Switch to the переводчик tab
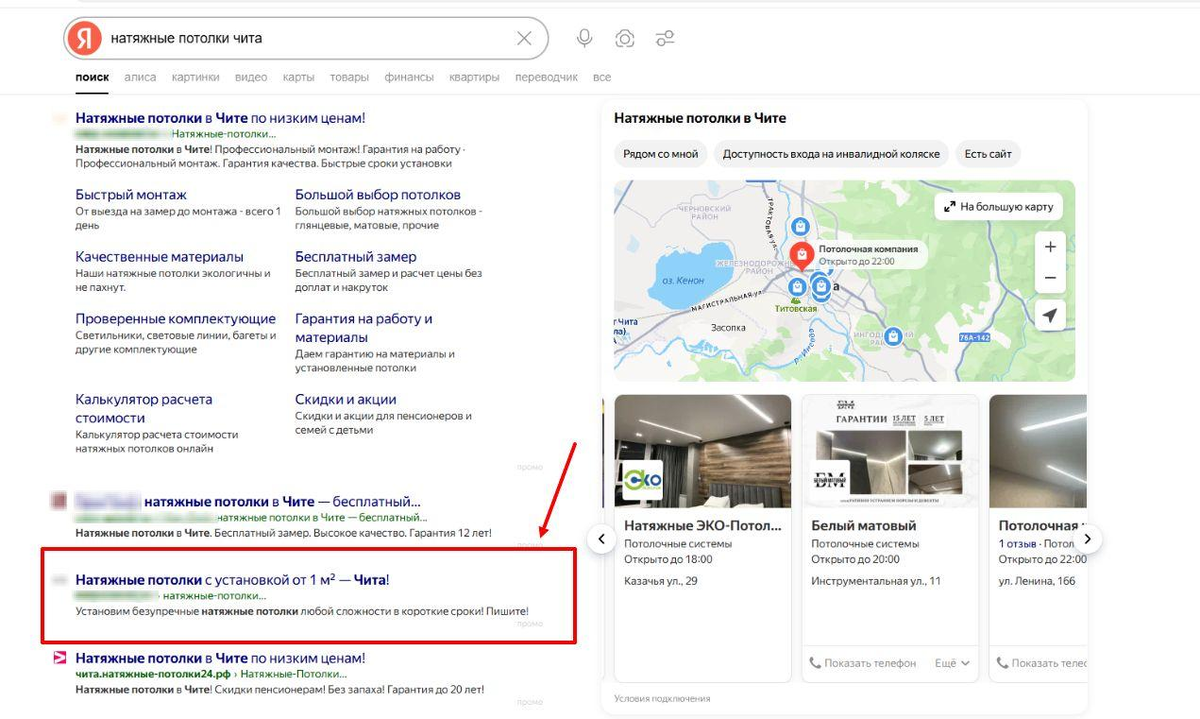This screenshot has width=1200, height=719. (547, 77)
